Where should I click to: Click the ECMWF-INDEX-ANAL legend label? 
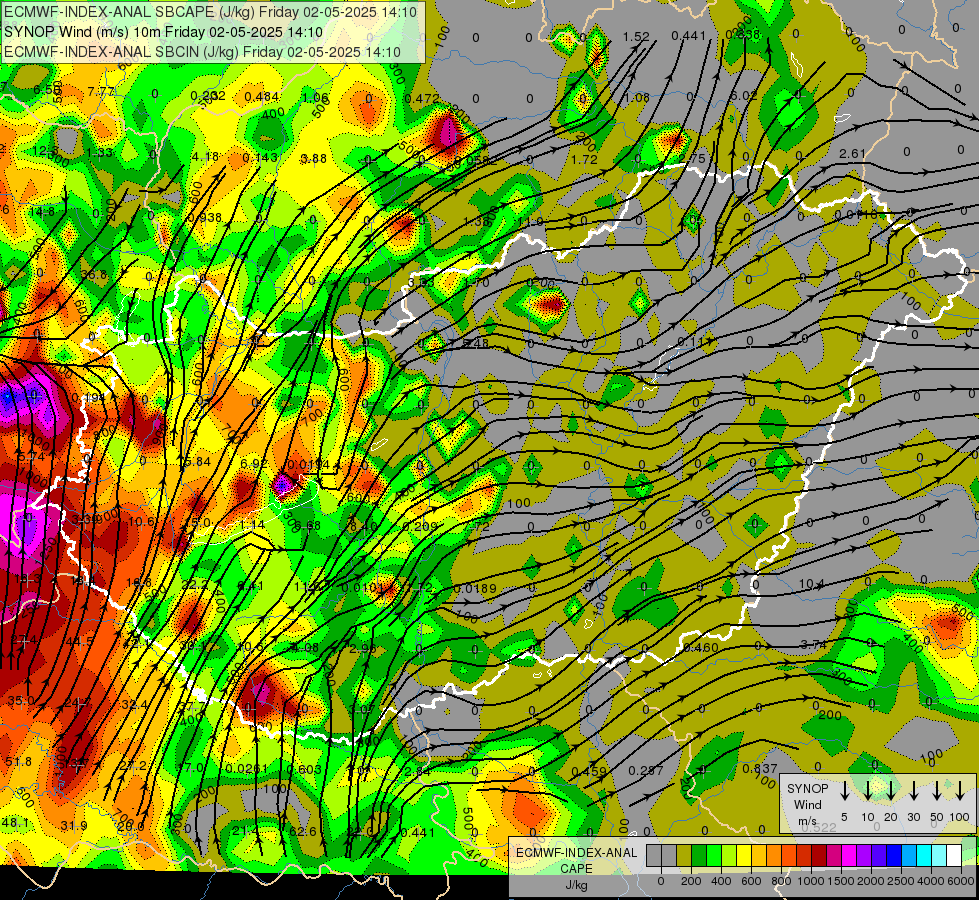pos(577,853)
